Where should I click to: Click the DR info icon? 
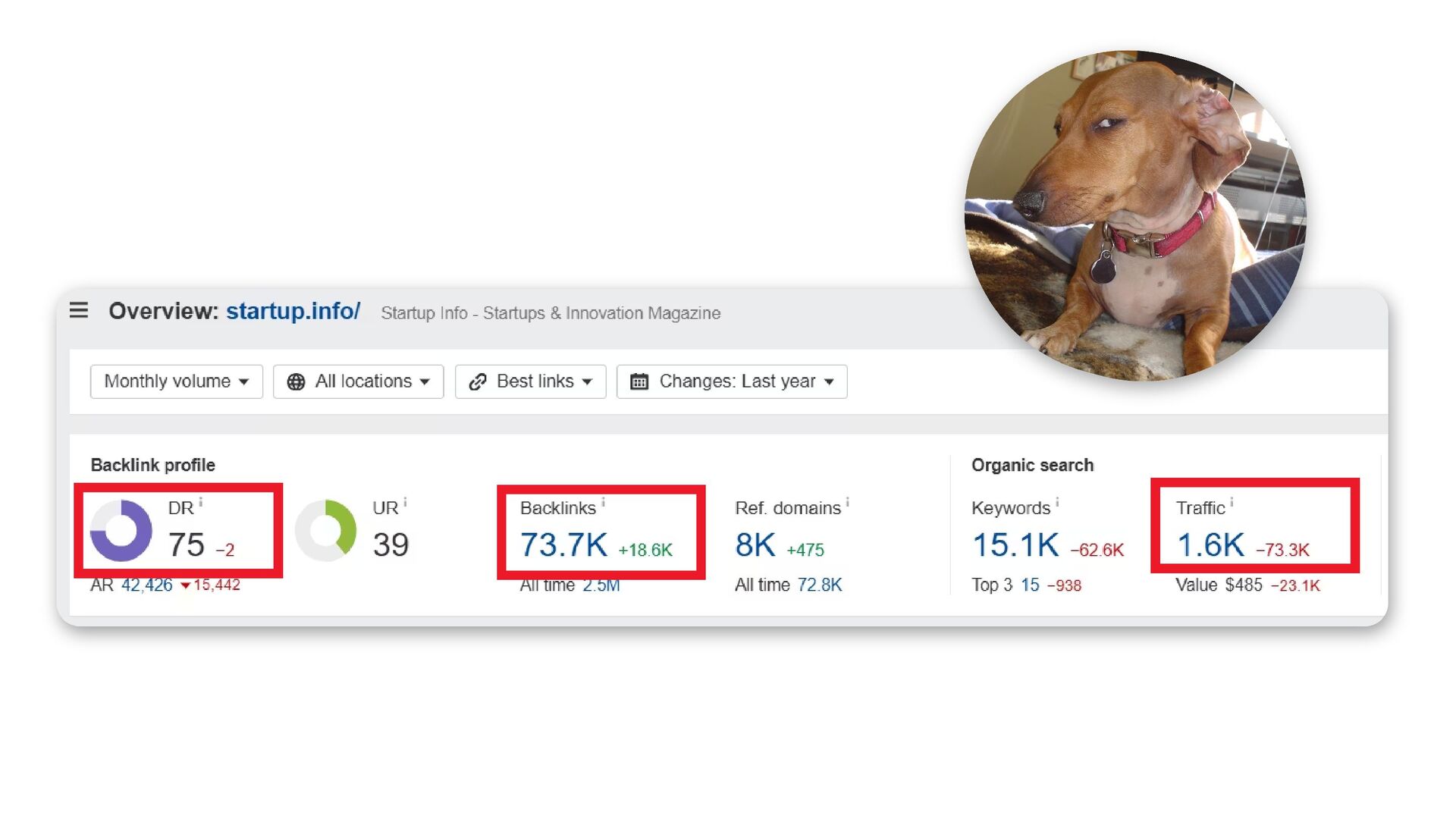[201, 503]
